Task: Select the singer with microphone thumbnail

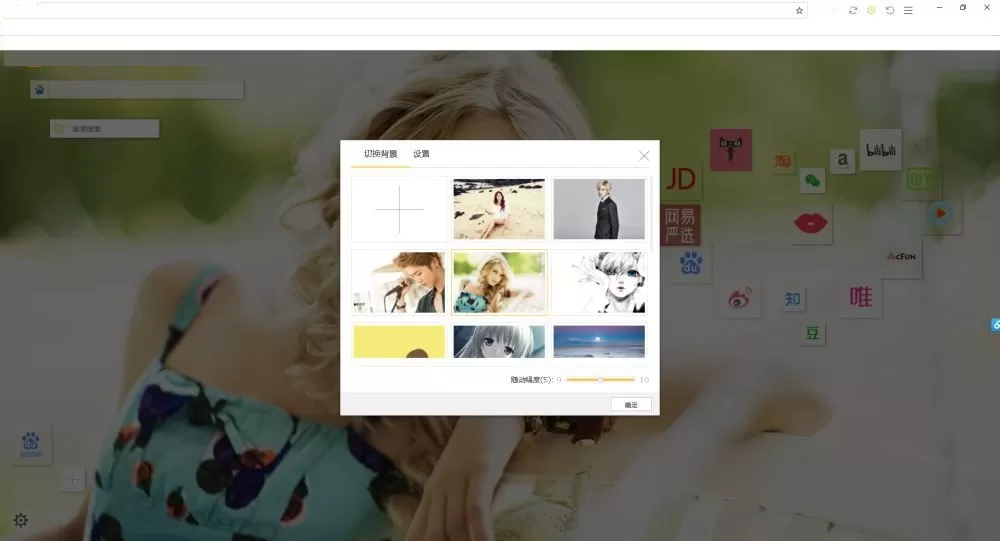Action: 399,282
